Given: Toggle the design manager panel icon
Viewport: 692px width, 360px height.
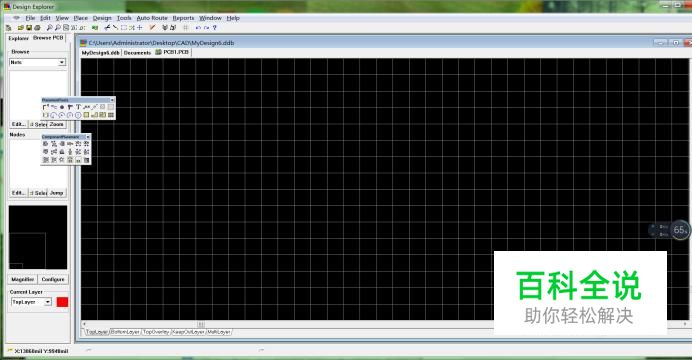Looking at the screenshot, I should 8,28.
